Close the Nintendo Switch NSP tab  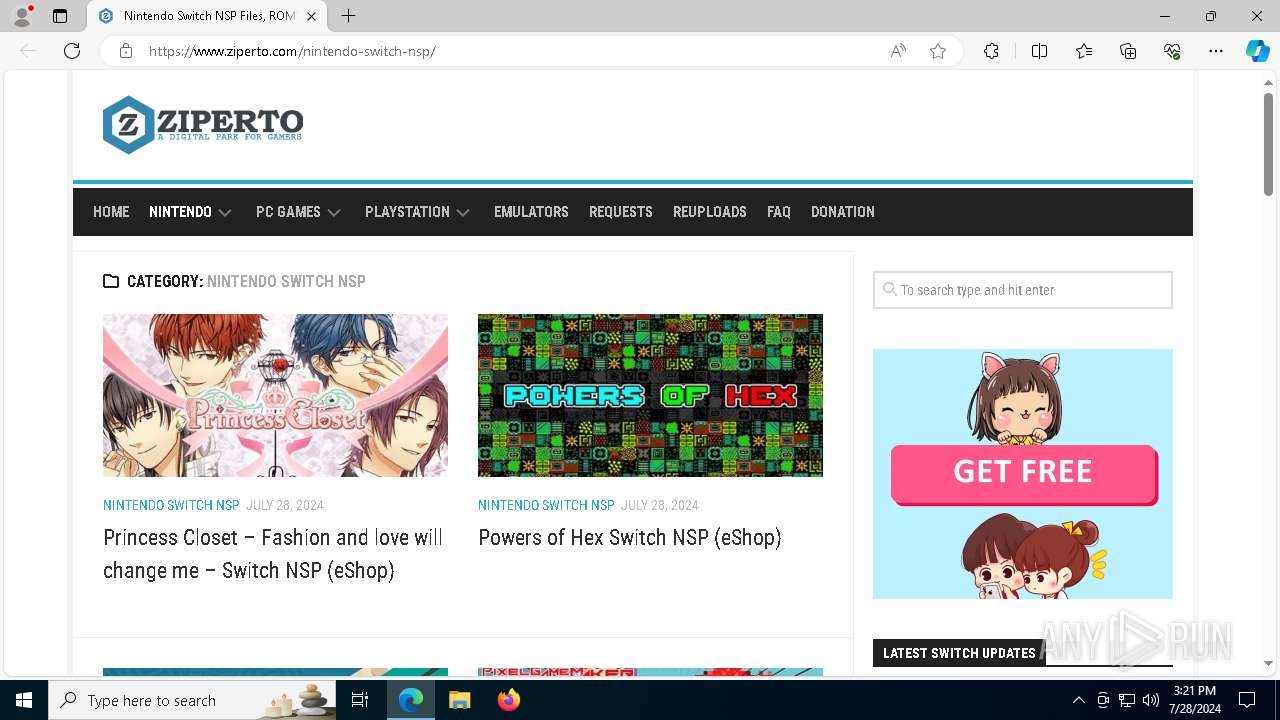point(311,16)
